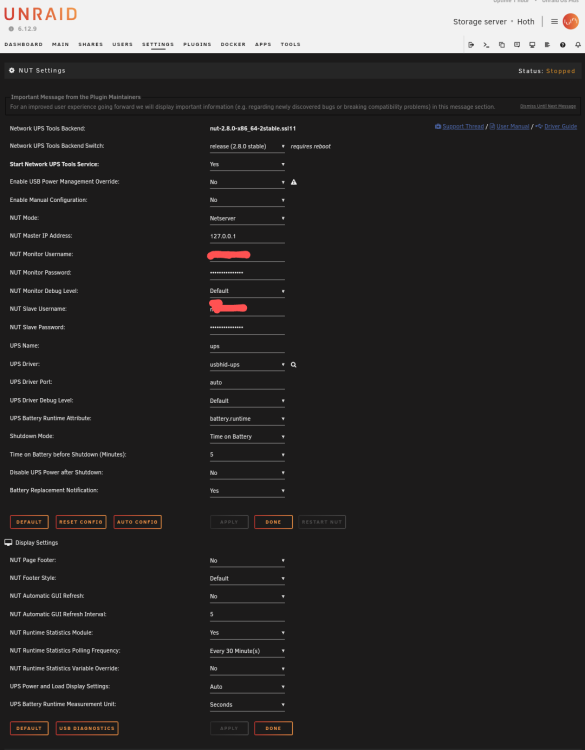
Task: Click the NUT Slave Password field
Action: click(x=247, y=327)
